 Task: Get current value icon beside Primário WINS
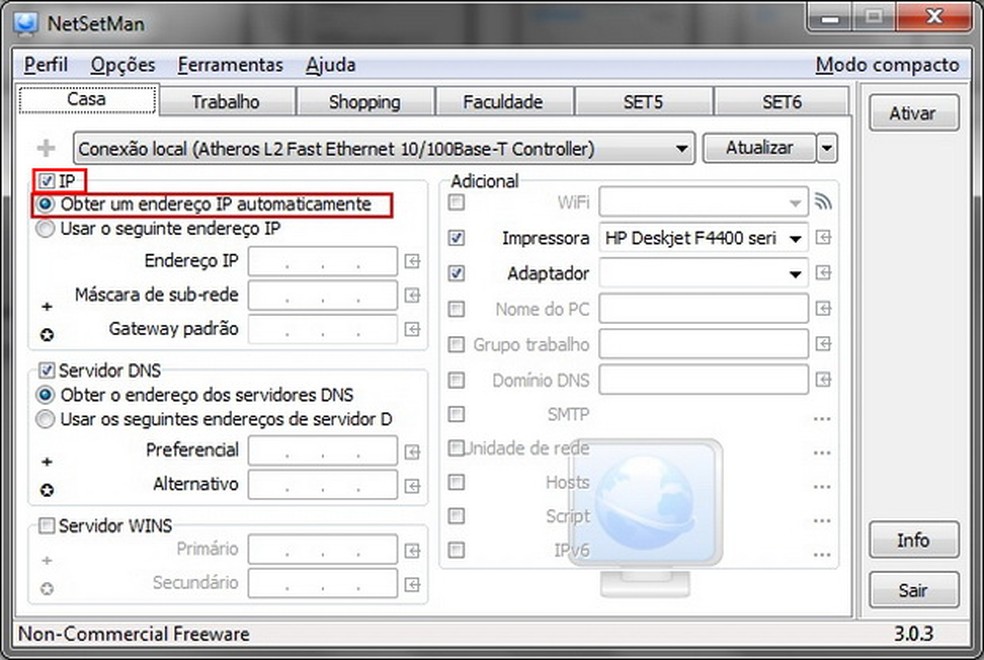pyautogui.click(x=412, y=551)
